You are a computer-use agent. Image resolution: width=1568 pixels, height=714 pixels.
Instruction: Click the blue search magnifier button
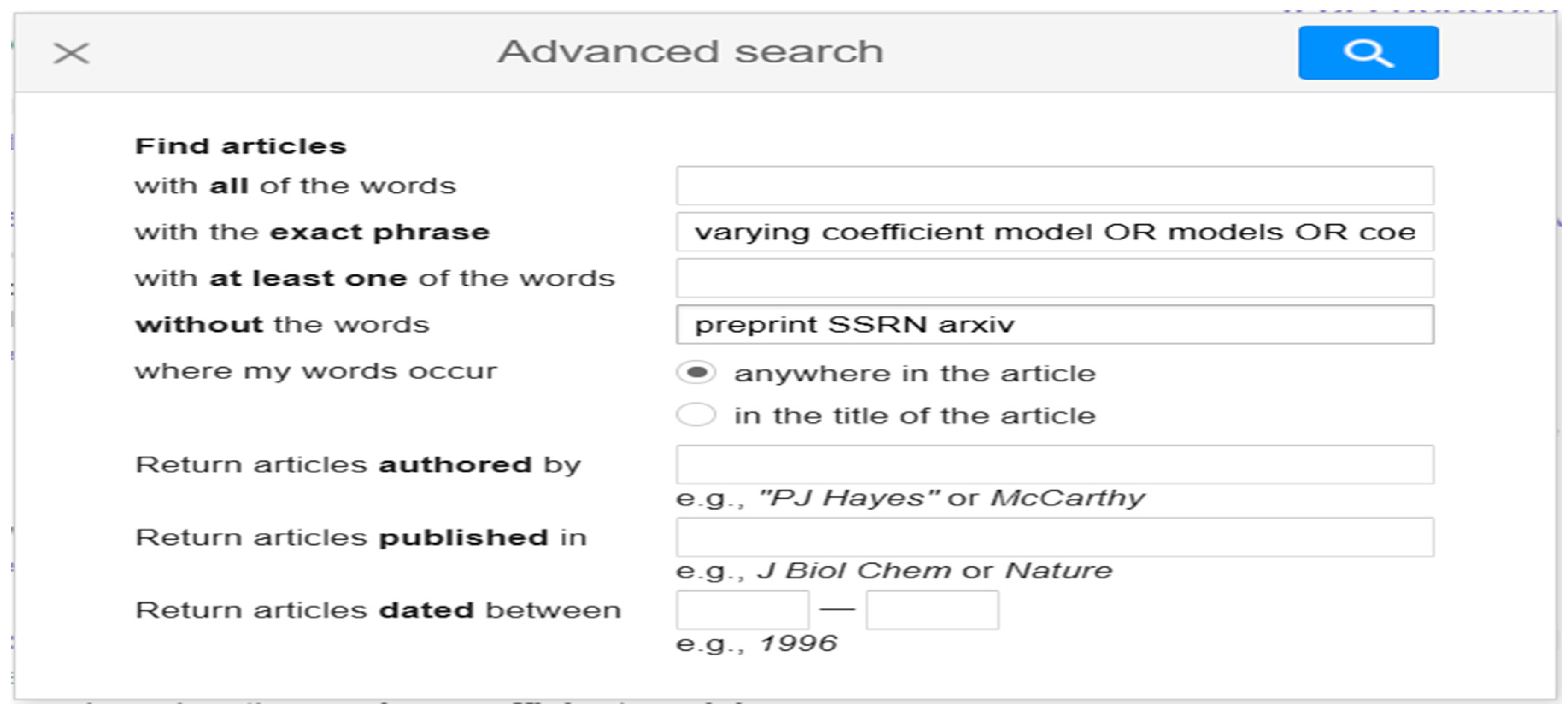(1368, 53)
